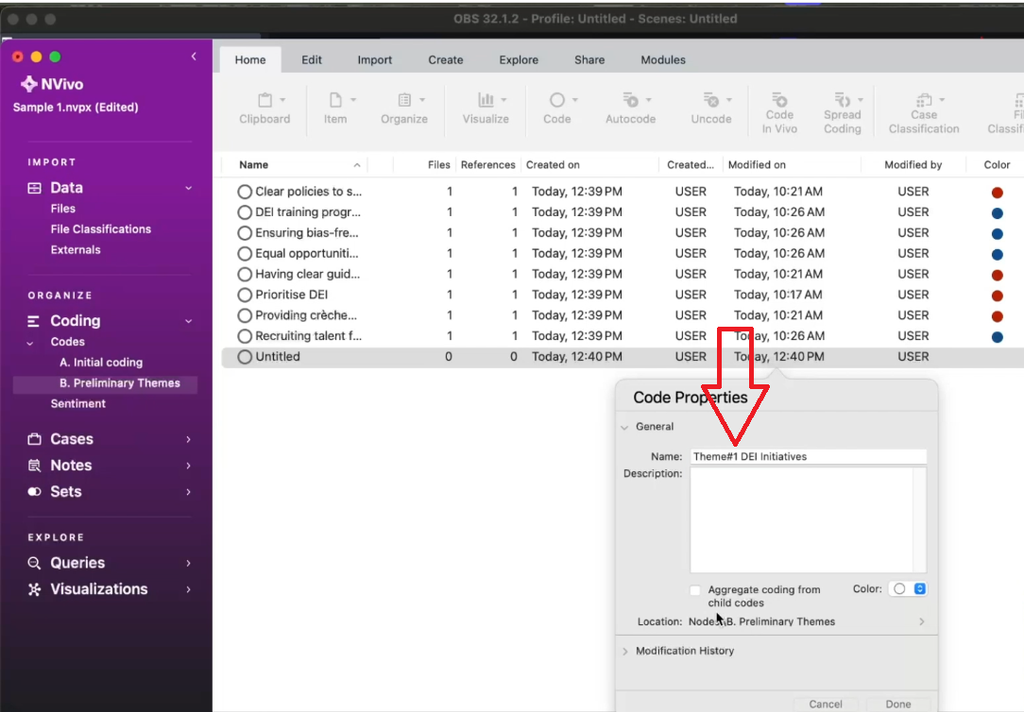Click the Name field in Code Properties
Viewport: 1024px width, 712px height.
point(808,457)
